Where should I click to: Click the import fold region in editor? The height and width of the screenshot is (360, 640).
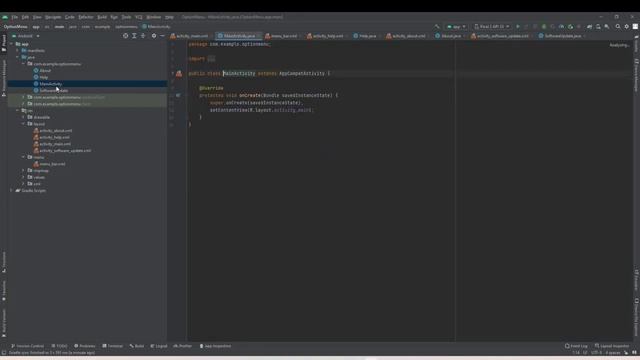click(x=211, y=59)
